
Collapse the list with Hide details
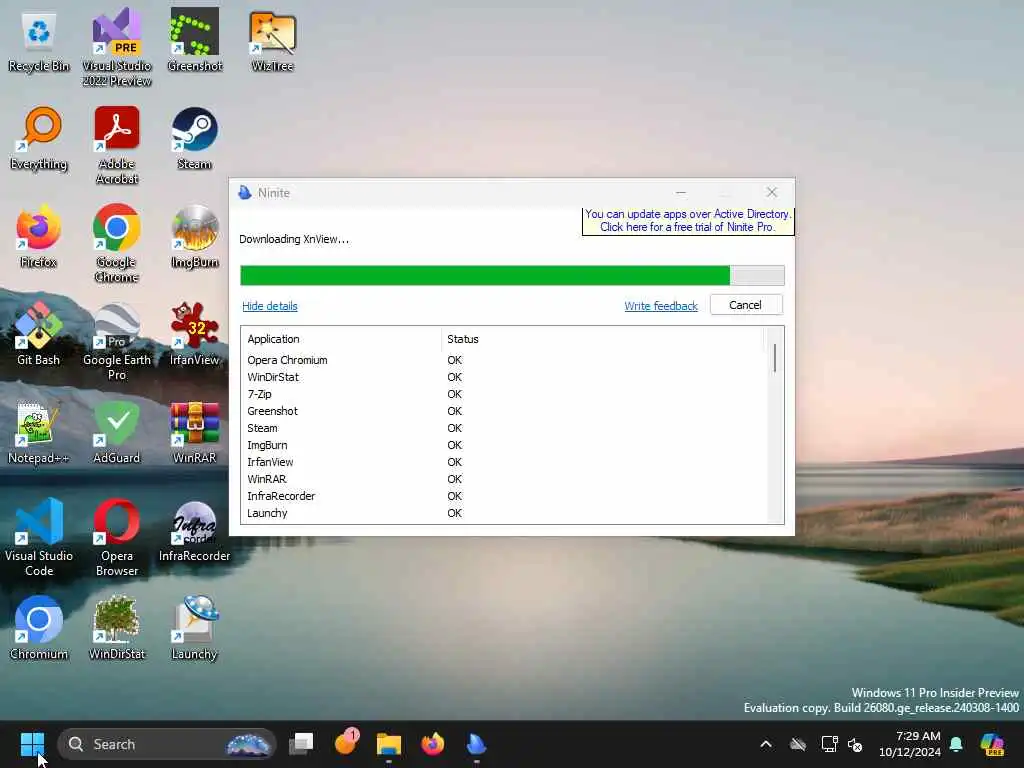click(270, 306)
